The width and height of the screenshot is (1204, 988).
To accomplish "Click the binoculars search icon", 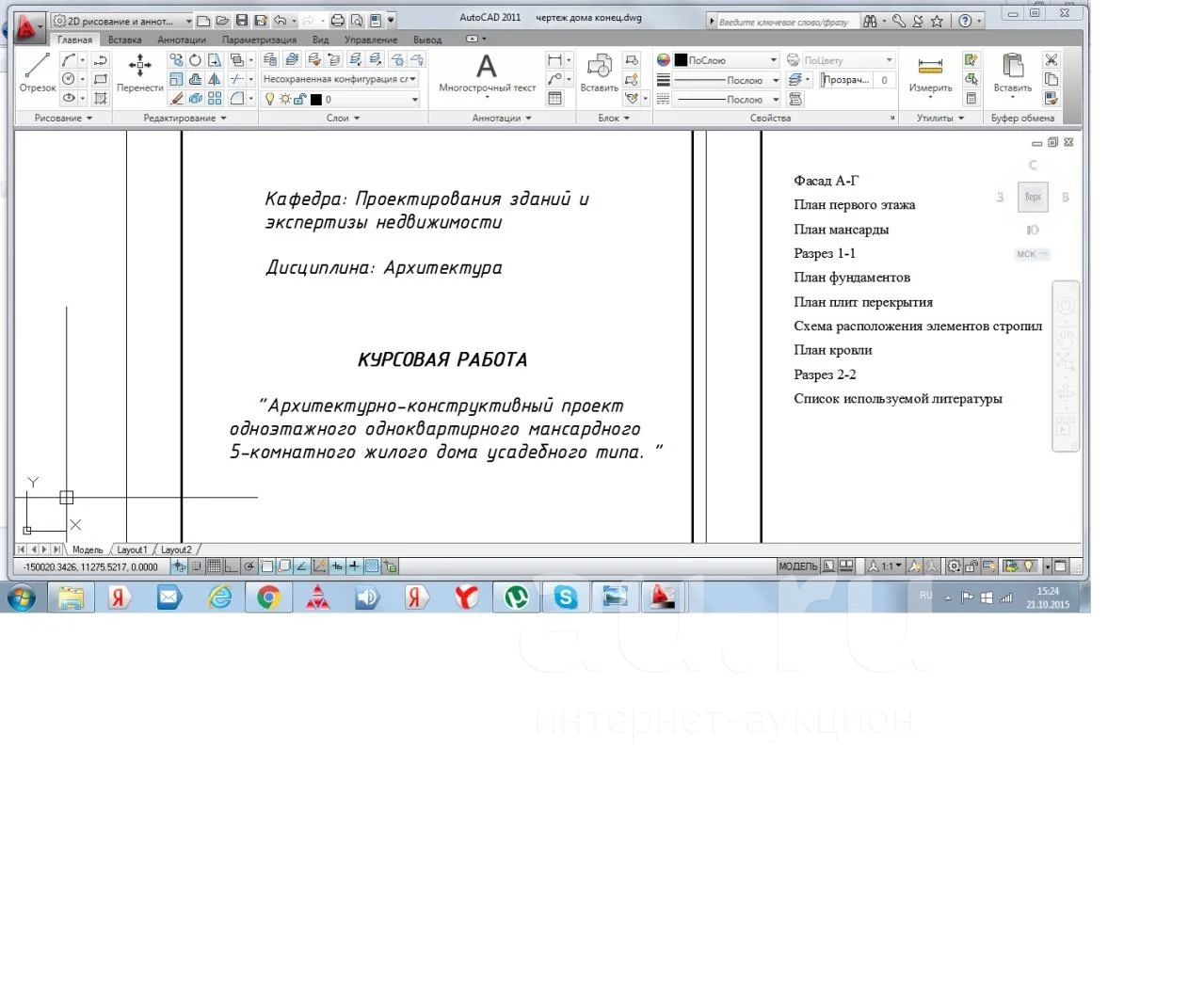I will point(870,21).
